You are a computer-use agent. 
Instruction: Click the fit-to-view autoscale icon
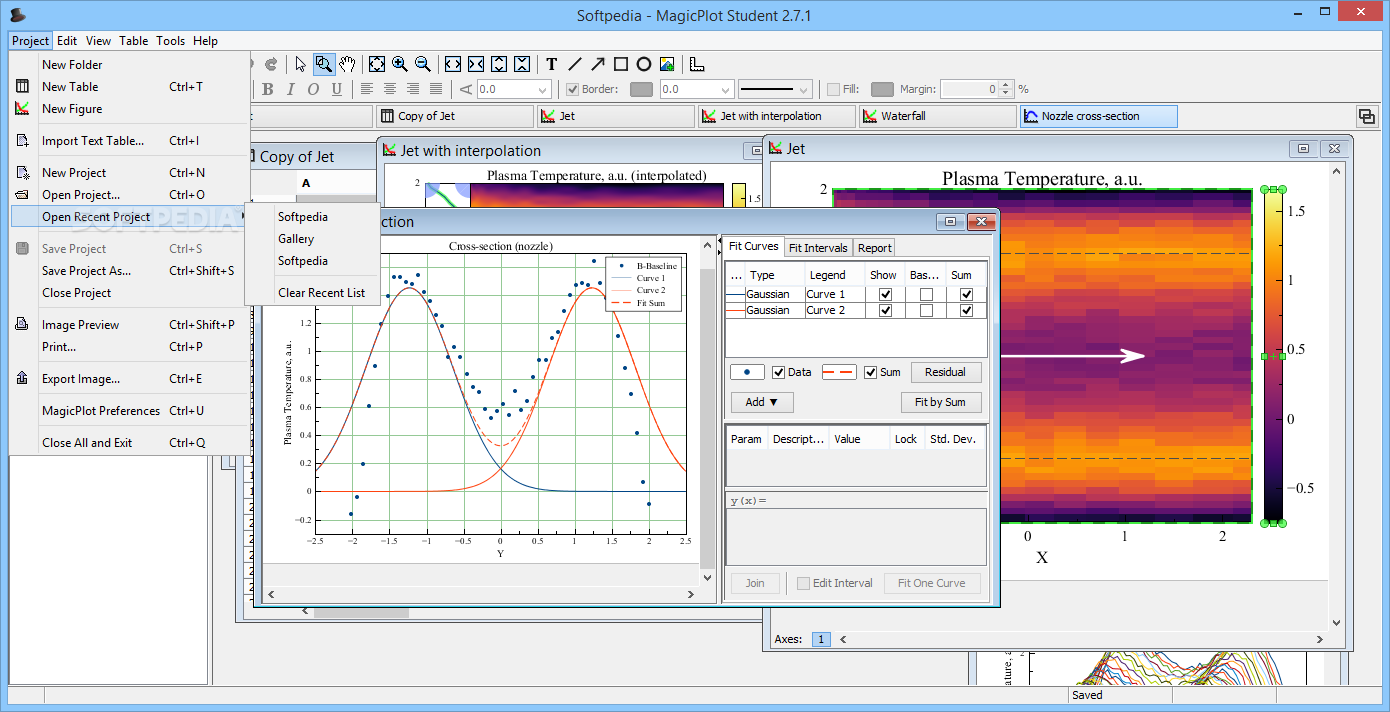pyautogui.click(x=377, y=64)
